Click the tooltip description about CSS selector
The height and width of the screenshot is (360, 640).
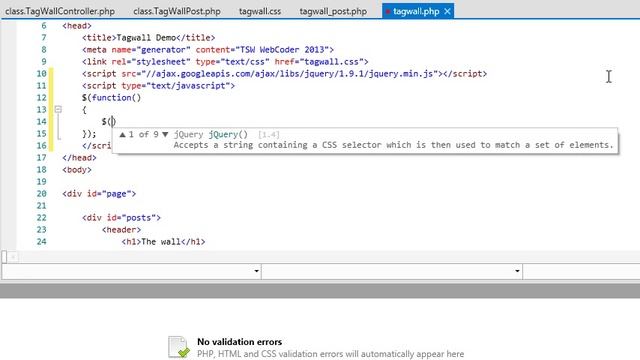[x=393, y=145]
